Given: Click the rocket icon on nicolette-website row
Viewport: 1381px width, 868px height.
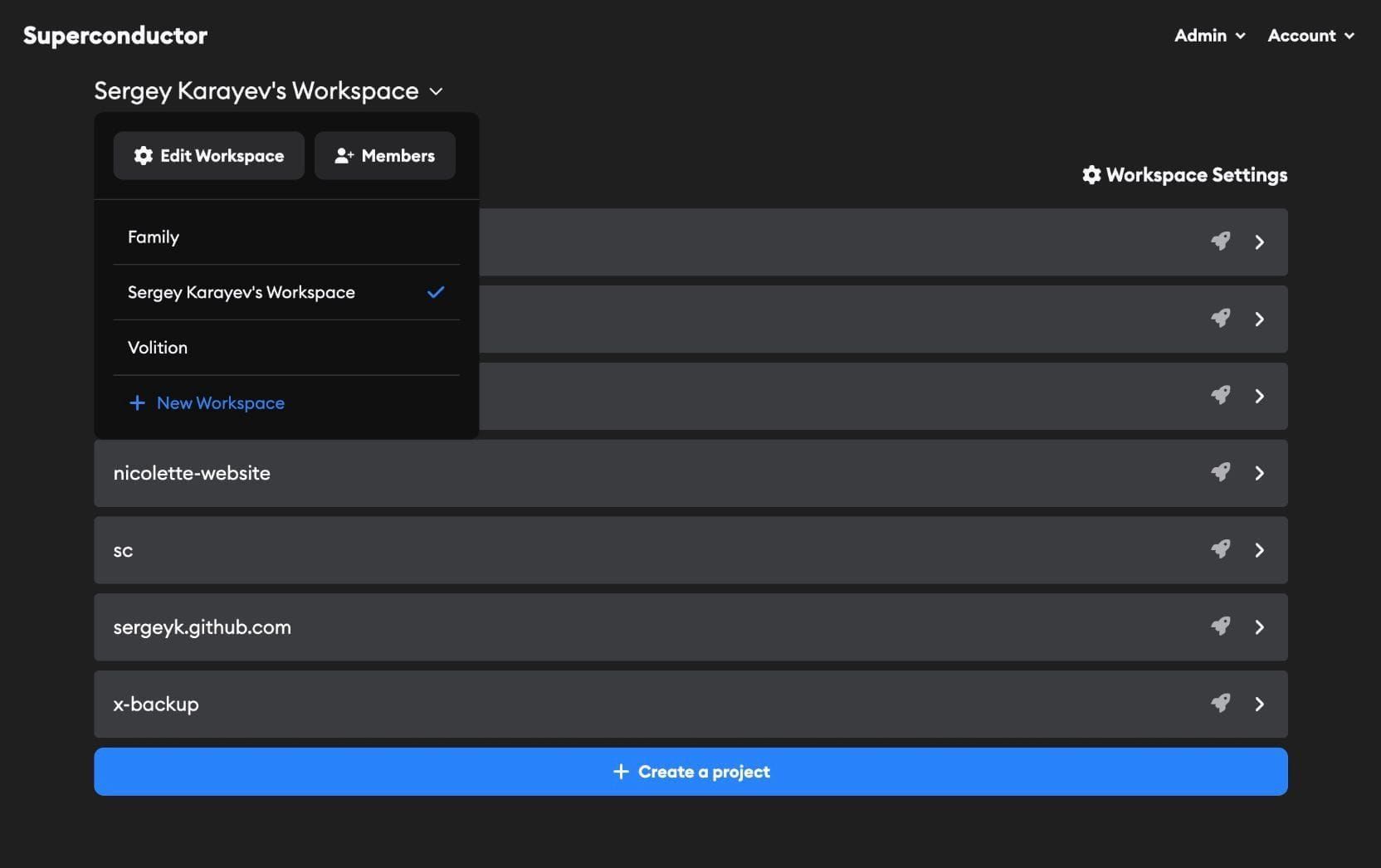Looking at the screenshot, I should tap(1220, 472).
